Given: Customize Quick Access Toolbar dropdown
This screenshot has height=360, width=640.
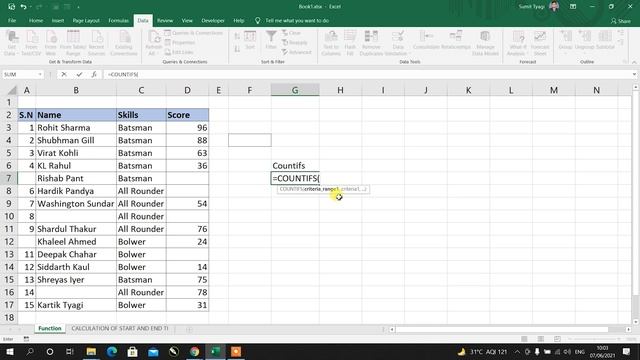Looking at the screenshot, I should 78,7.
